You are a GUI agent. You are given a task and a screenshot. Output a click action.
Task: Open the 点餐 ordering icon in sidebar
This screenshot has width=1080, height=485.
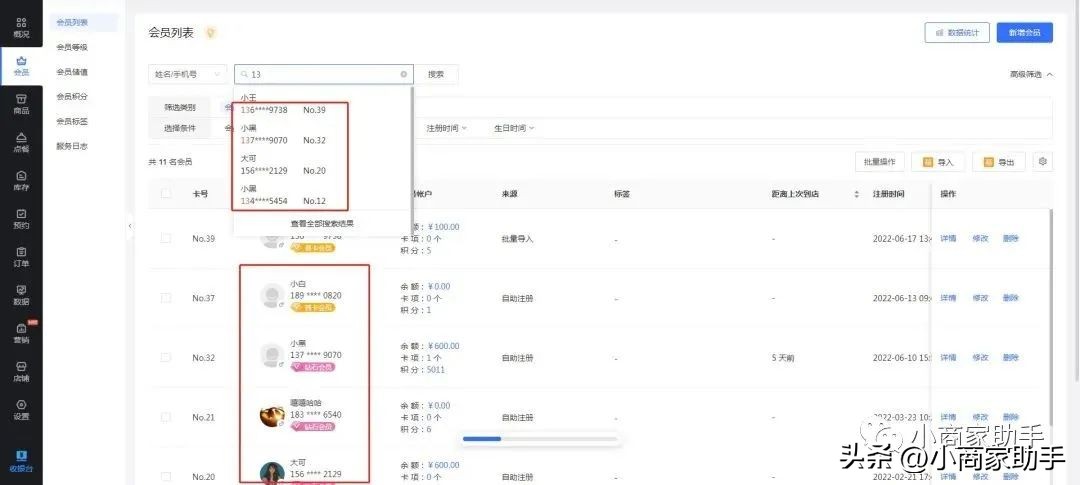tap(21, 143)
